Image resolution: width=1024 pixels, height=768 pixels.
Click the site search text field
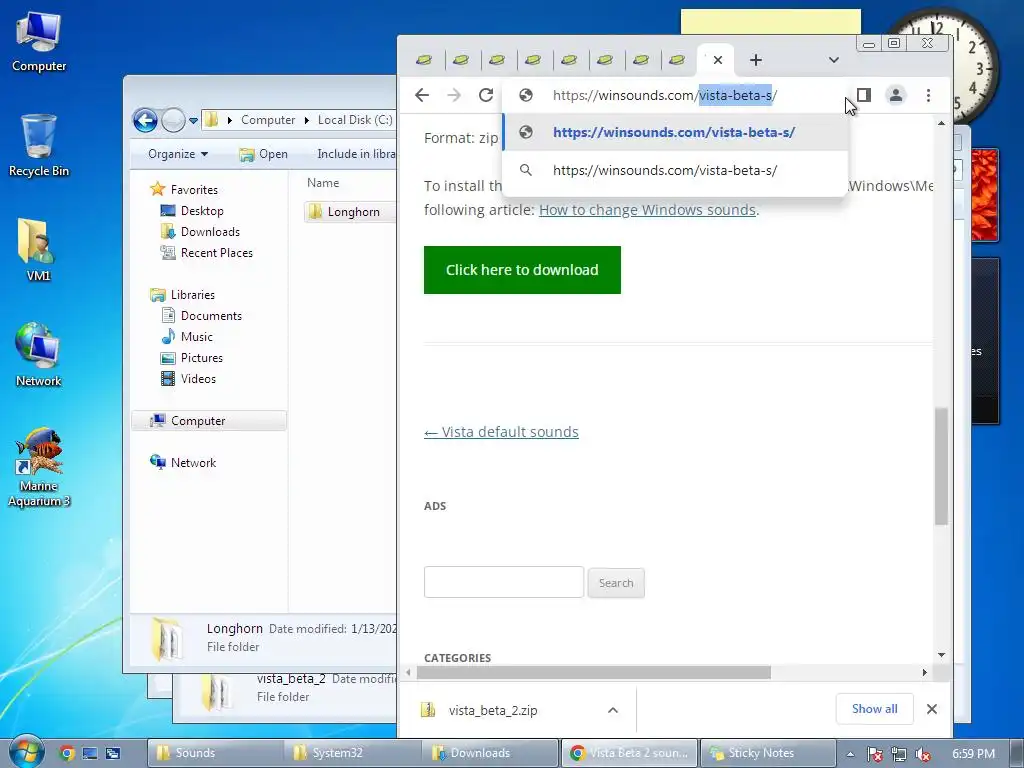[504, 582]
